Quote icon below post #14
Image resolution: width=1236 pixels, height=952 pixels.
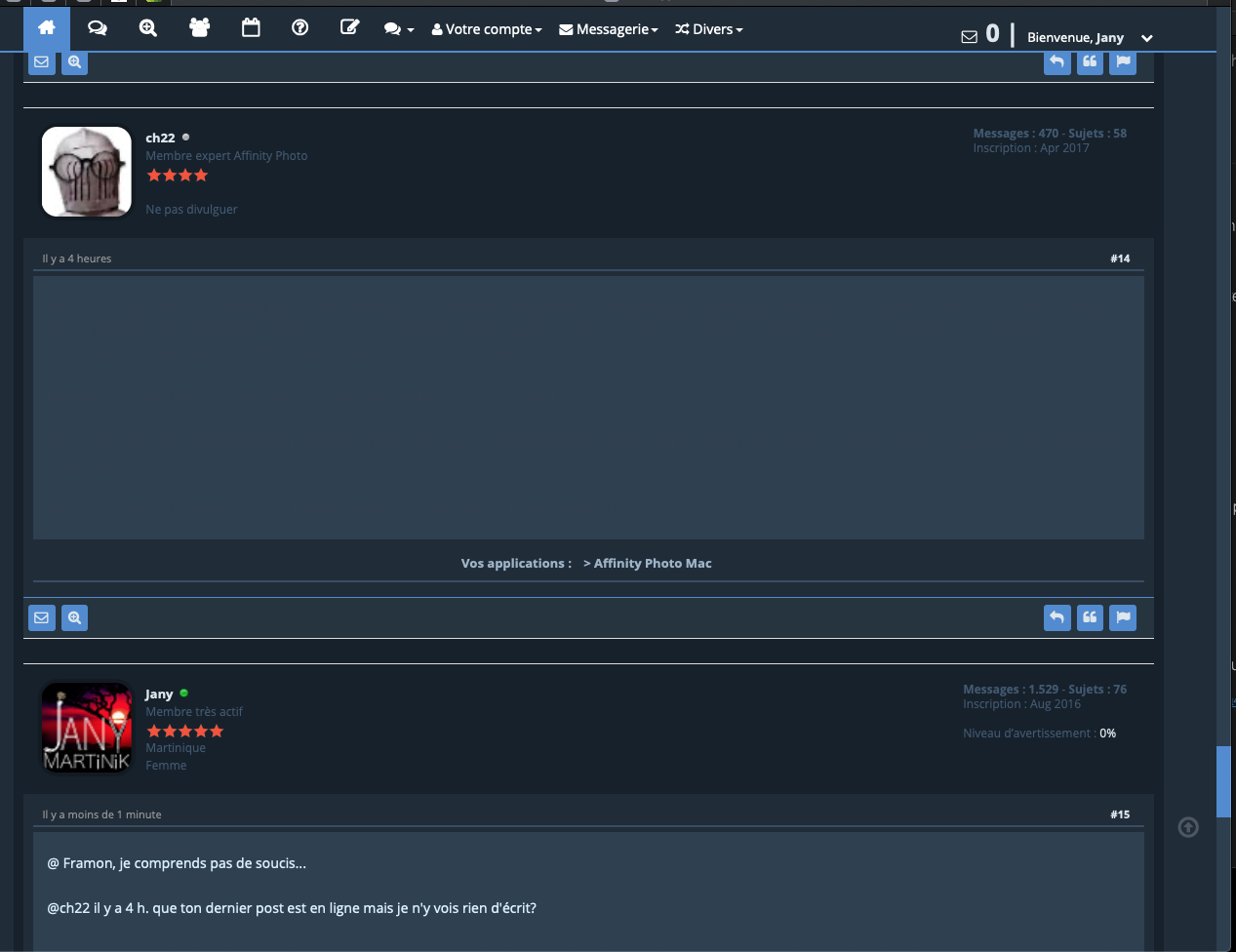pos(1090,617)
